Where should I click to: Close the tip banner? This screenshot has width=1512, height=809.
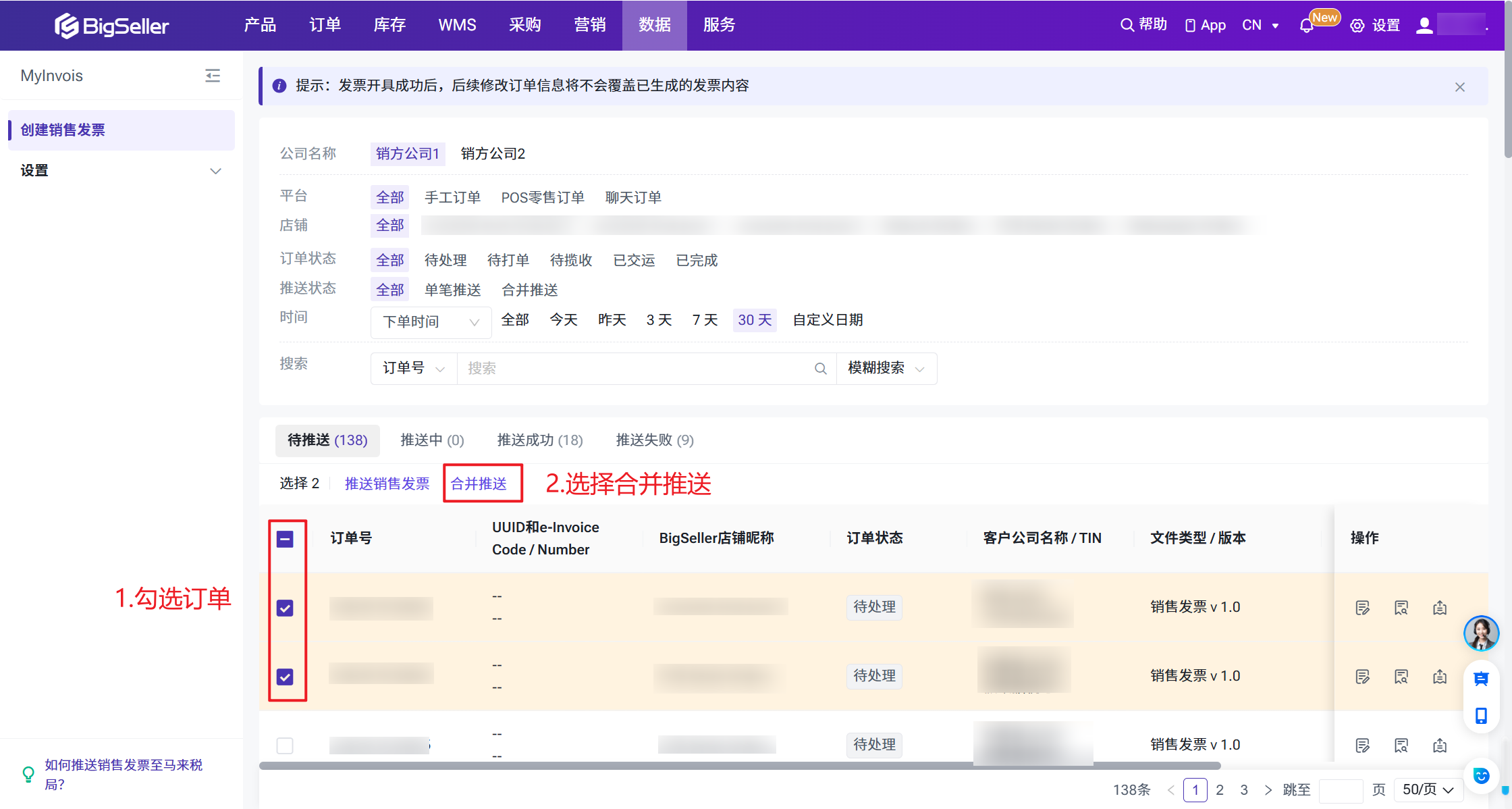click(x=1460, y=87)
